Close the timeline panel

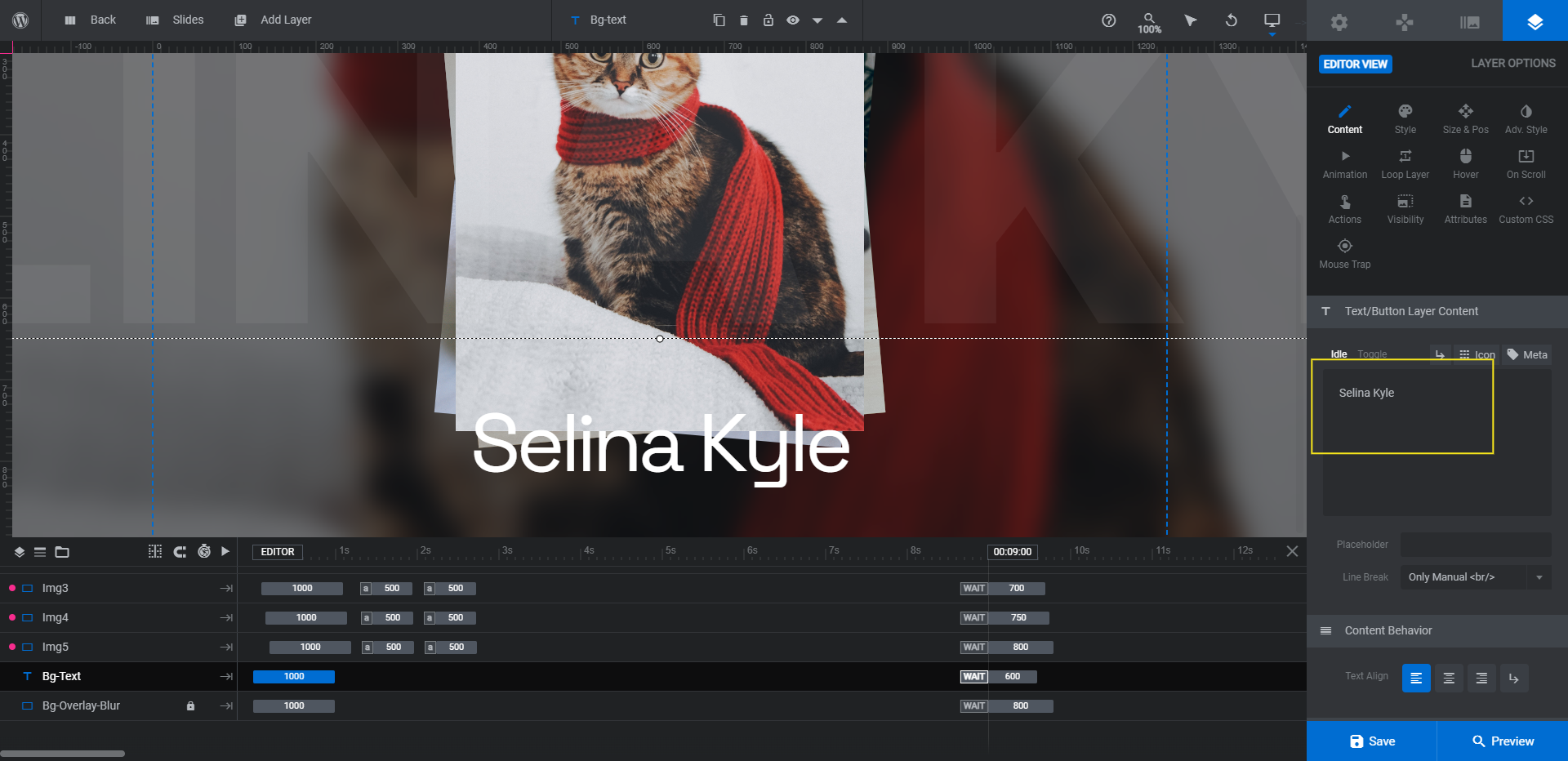1292,551
